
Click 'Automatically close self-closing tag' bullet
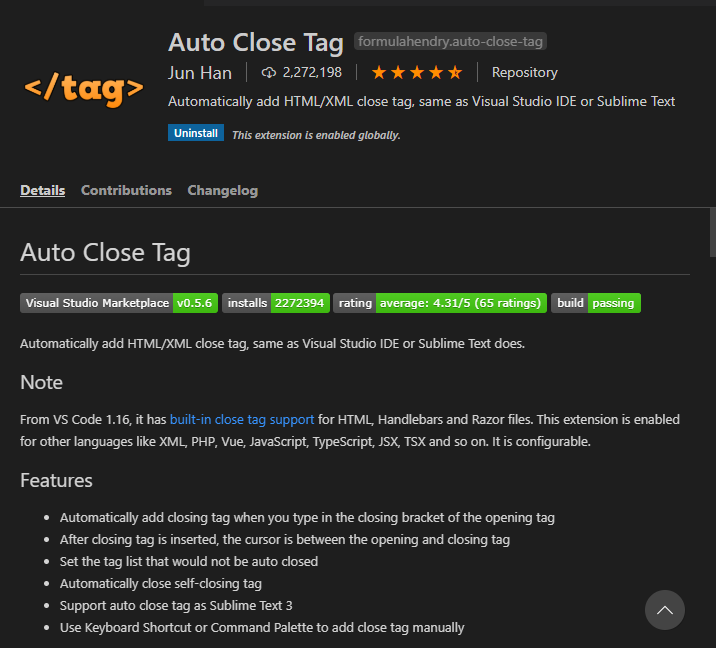pos(161,583)
